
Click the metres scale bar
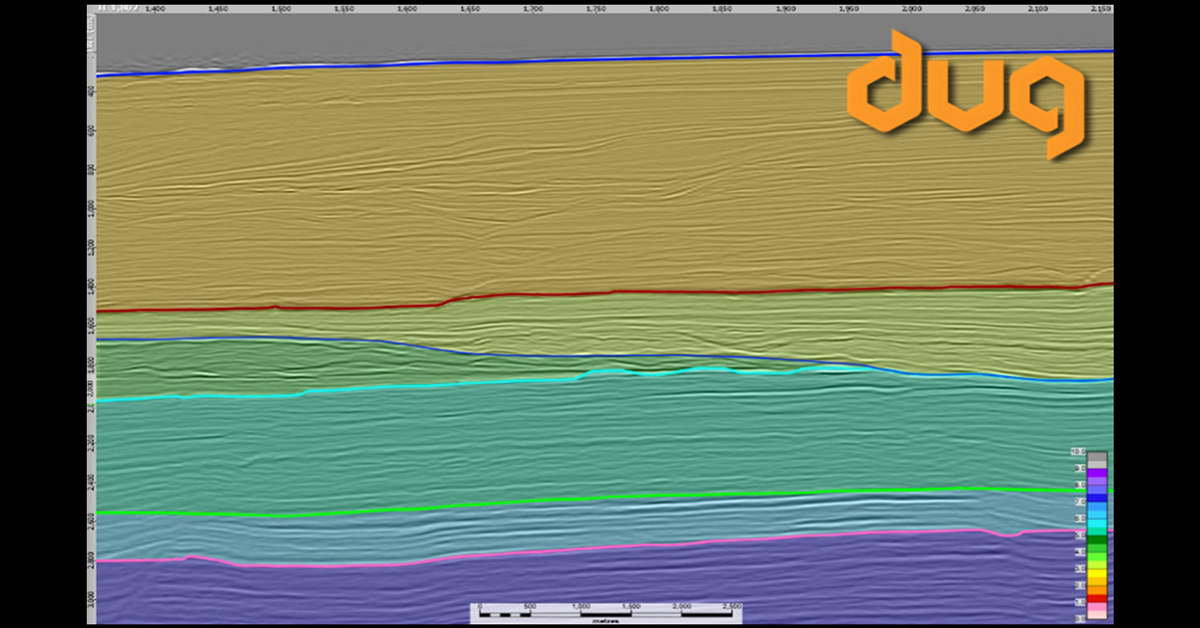pyautogui.click(x=610, y=612)
